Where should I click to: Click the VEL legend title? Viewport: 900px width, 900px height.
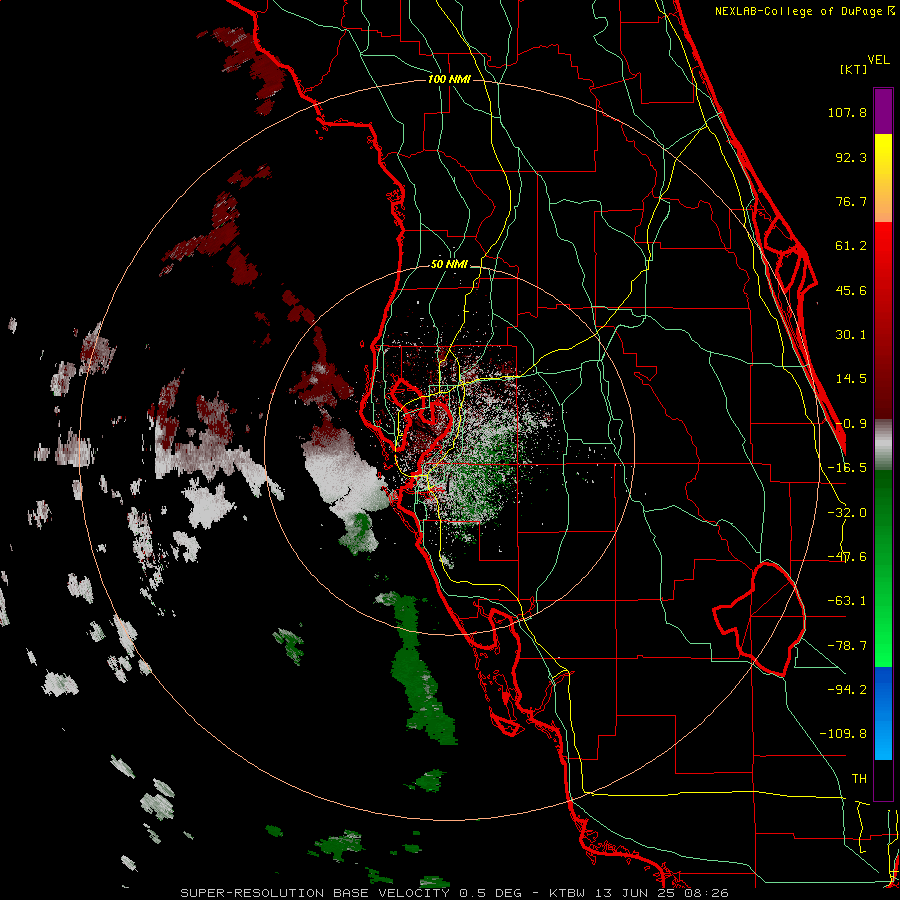(x=878, y=60)
